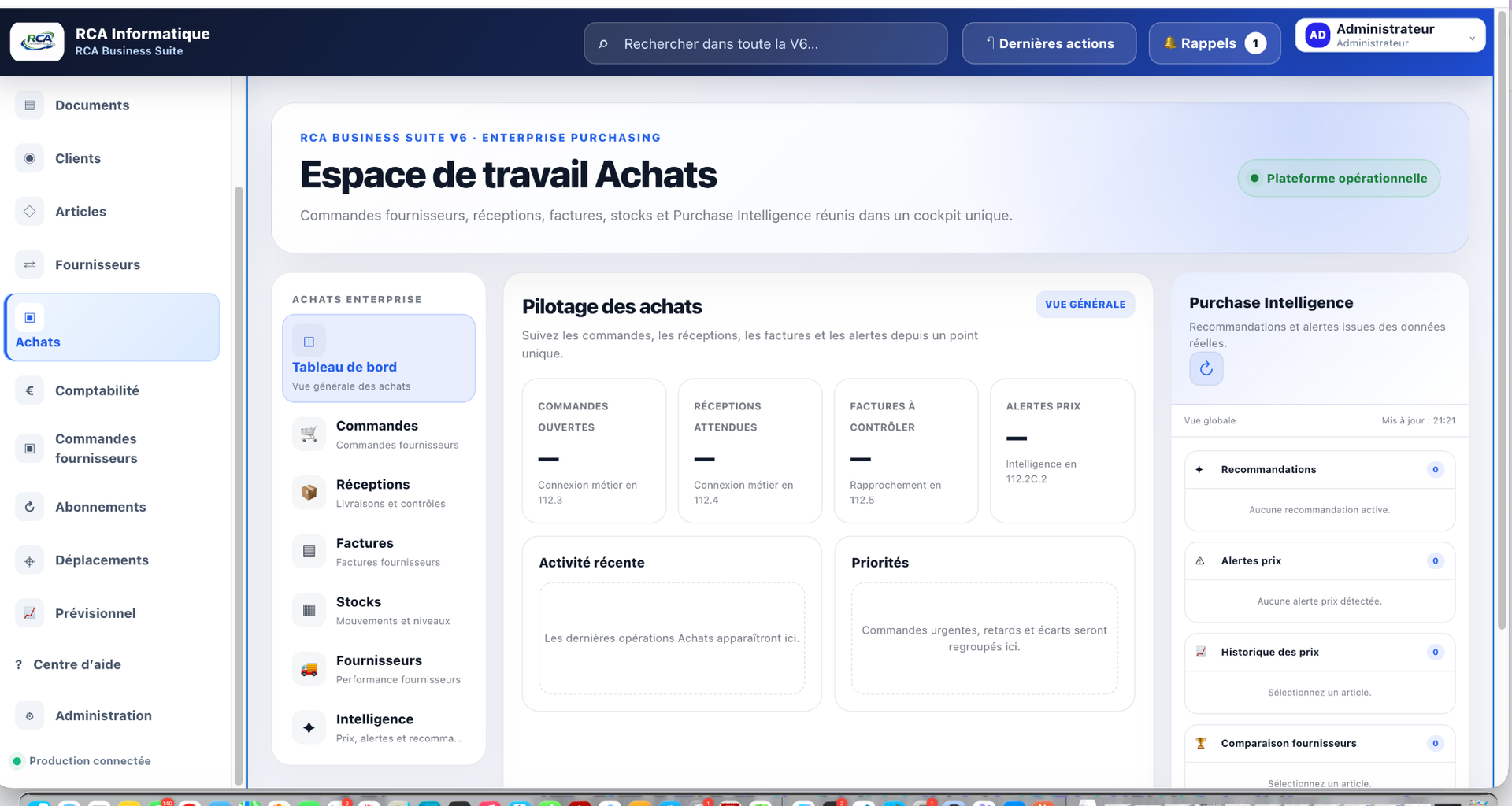Click the Commandes fournisseurs sidebar icon
The width and height of the screenshot is (1512, 806).
[30, 449]
